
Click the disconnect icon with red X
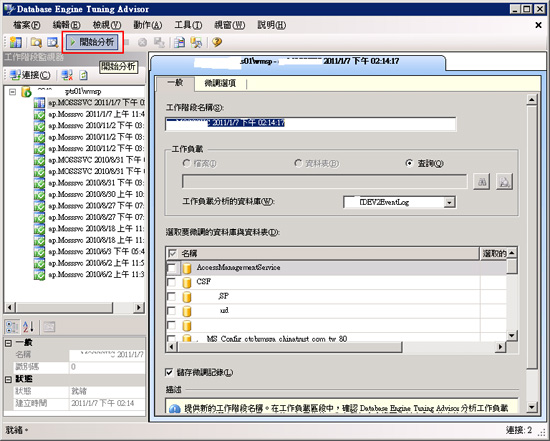pyautogui.click(x=67, y=75)
